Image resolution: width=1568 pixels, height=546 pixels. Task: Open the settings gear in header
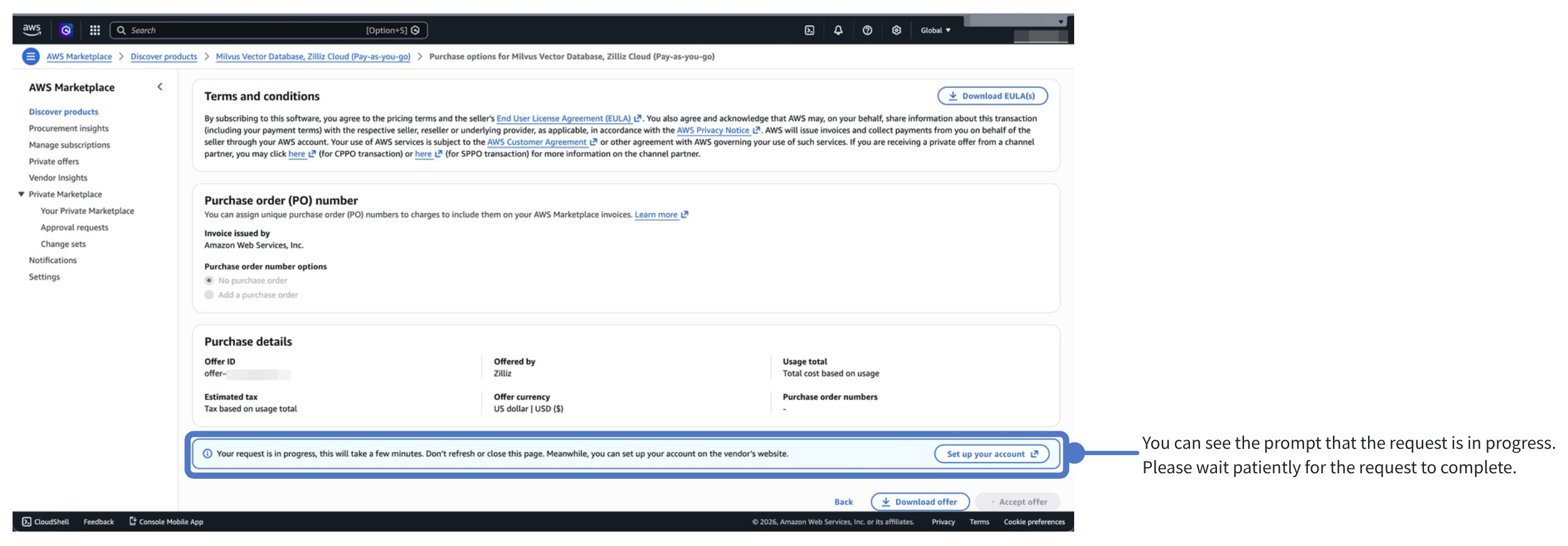pyautogui.click(x=896, y=30)
